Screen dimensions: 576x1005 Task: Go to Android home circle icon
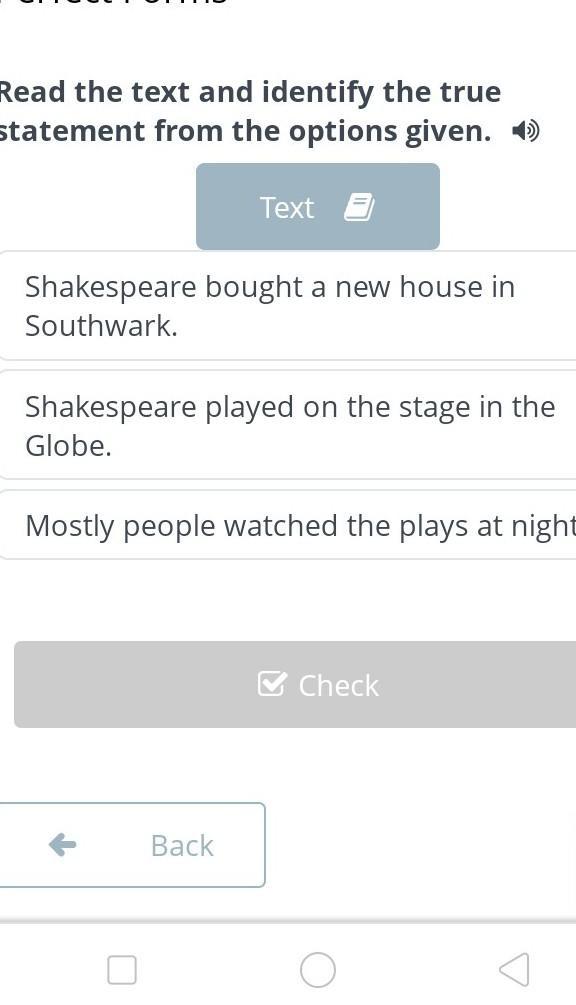(318, 970)
